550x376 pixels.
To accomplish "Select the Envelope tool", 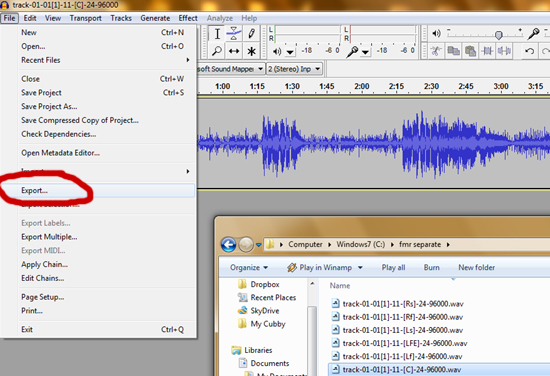I will (x=234, y=34).
